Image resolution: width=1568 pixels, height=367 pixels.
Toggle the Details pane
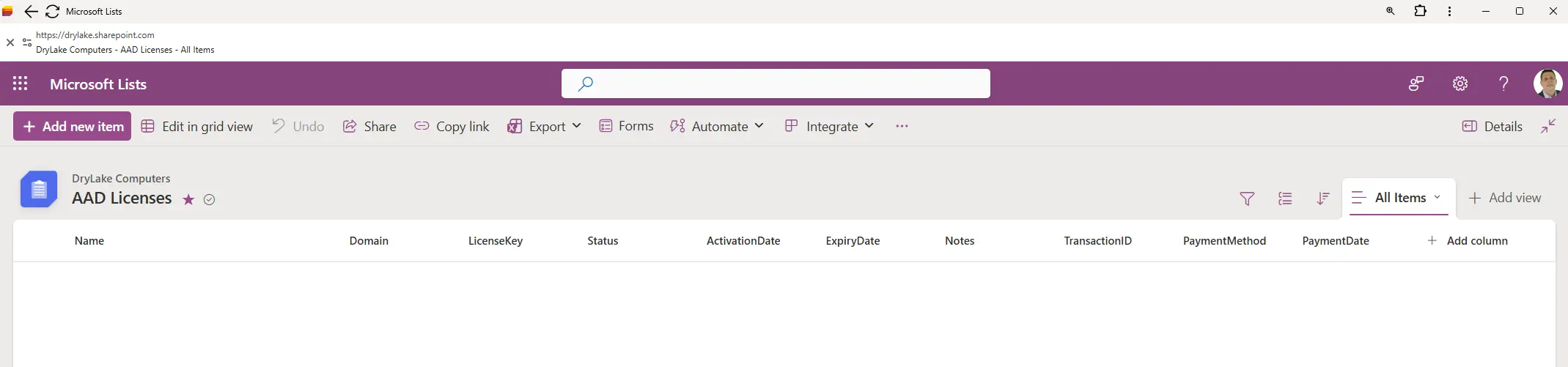[1492, 126]
